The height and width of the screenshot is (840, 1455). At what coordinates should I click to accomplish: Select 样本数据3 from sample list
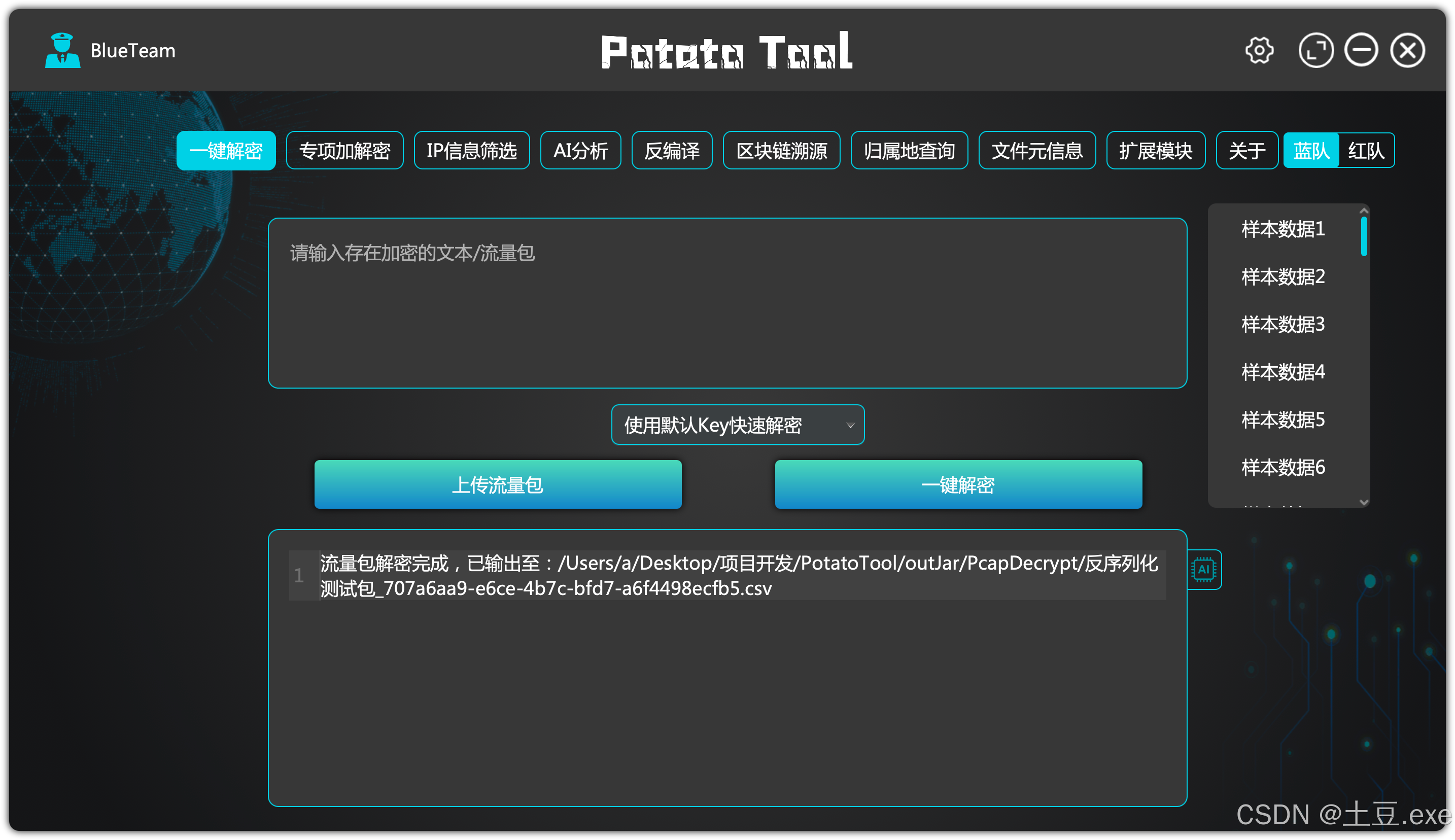1283,325
